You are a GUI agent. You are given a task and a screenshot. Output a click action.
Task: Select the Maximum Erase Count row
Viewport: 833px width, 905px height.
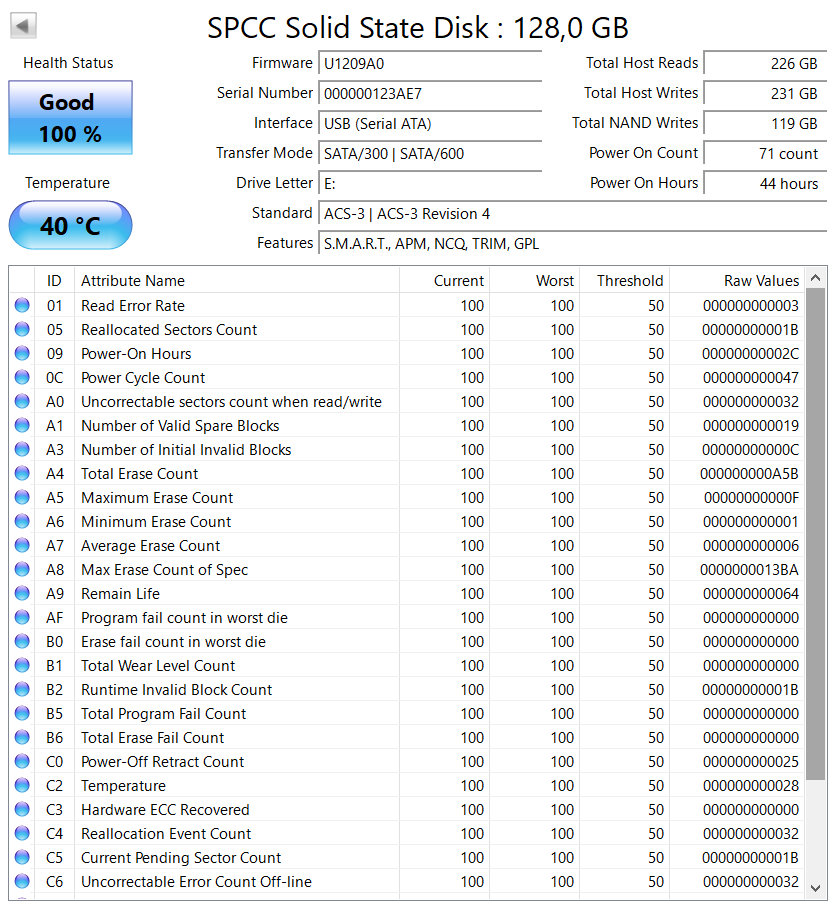[x=400, y=498]
